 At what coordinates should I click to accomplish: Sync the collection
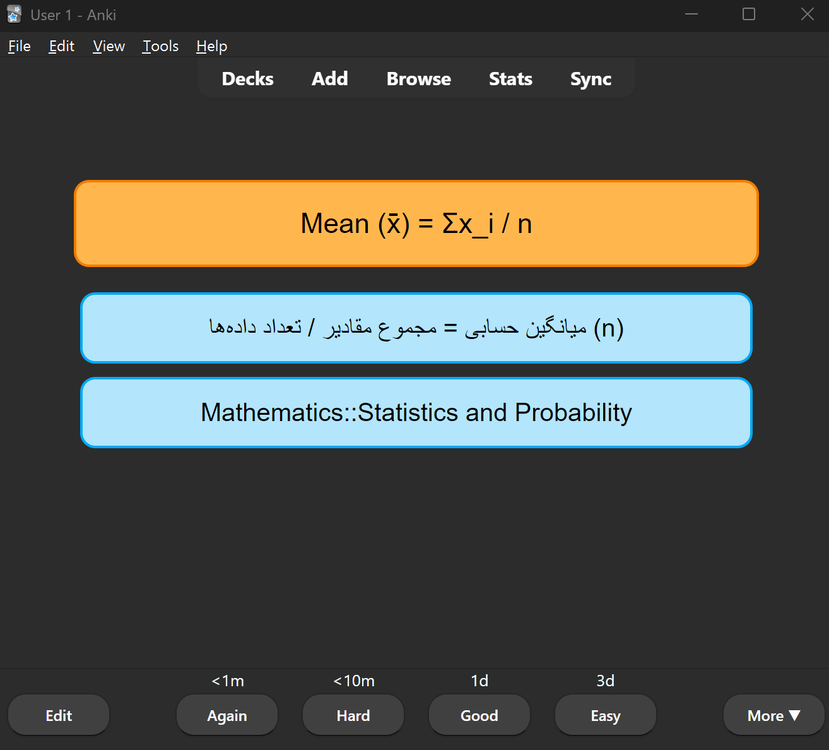[x=591, y=79]
